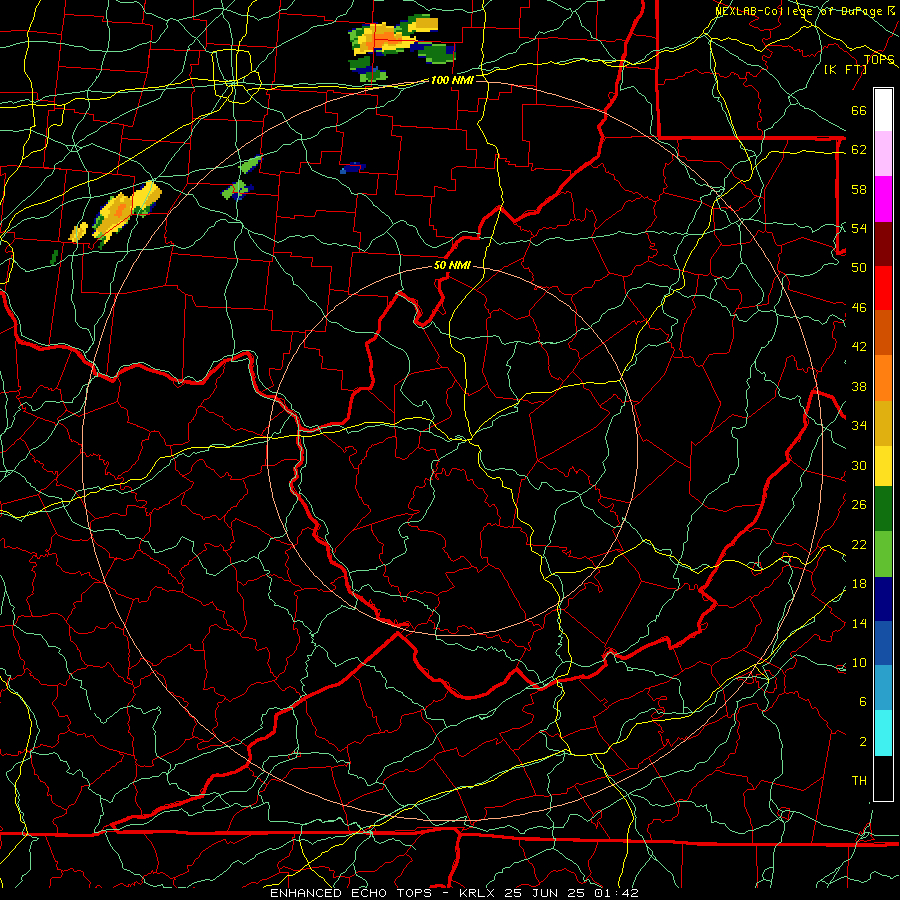The height and width of the screenshot is (900, 900).
Task: Select the bright red legend color band
Action: coord(883,288)
